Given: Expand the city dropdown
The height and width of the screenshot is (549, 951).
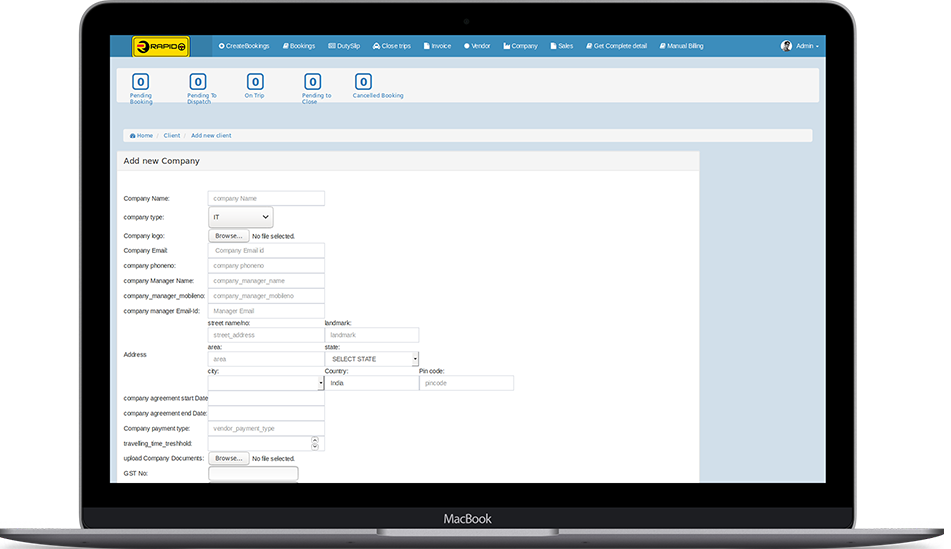Looking at the screenshot, I should 266,383.
